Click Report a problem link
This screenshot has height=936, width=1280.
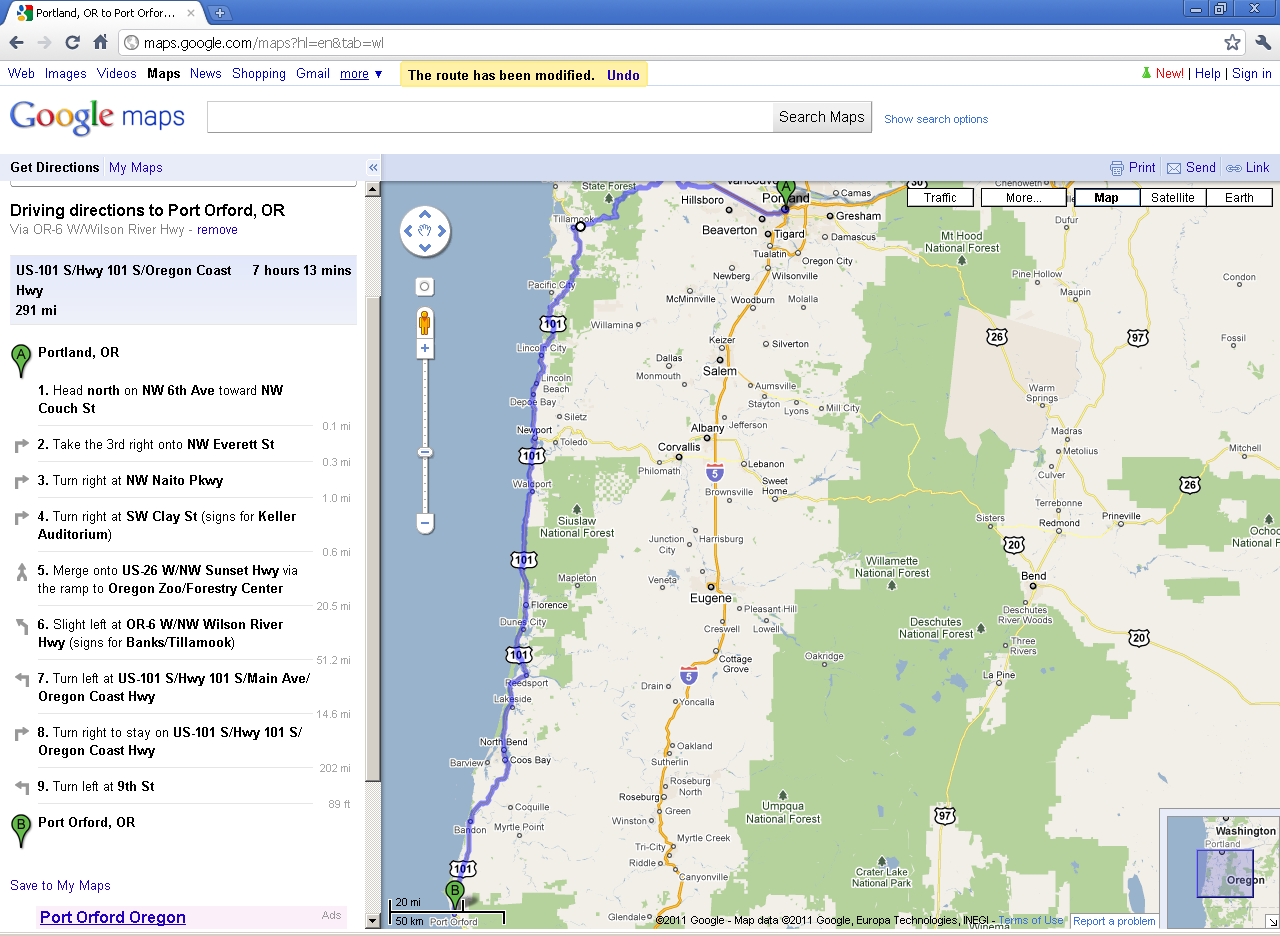pyautogui.click(x=1114, y=921)
